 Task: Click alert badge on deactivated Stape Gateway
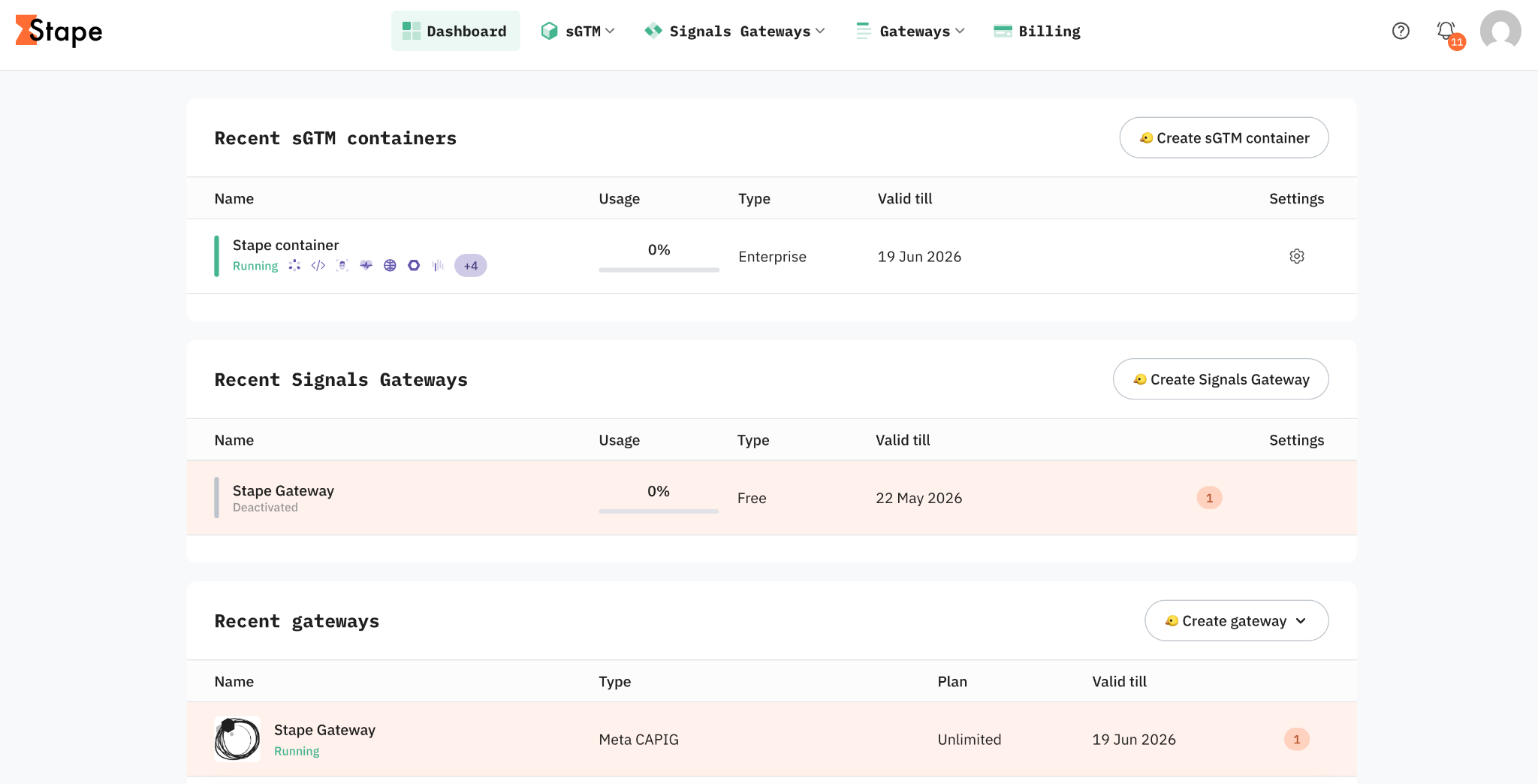tap(1209, 498)
